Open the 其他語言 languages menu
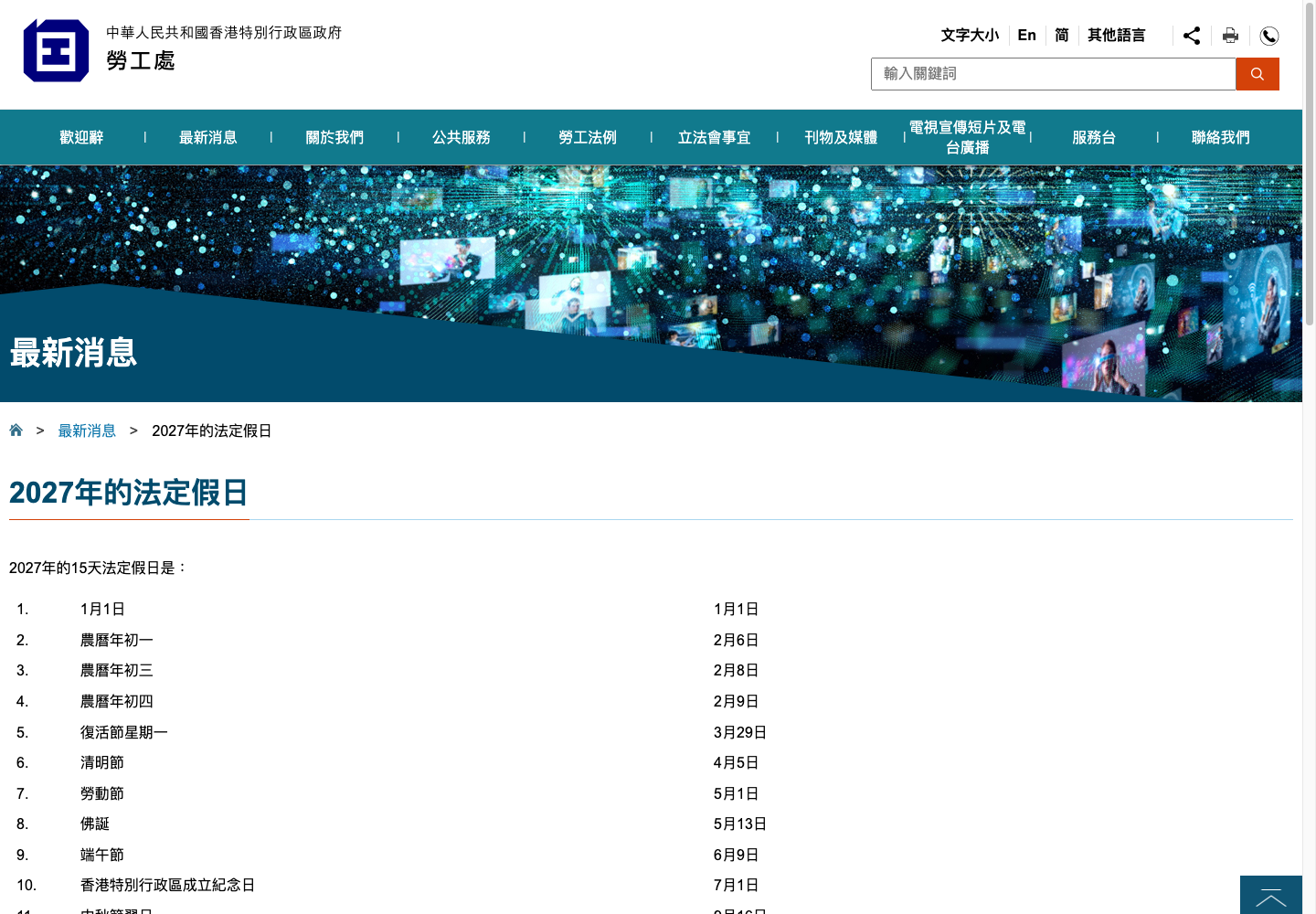The width and height of the screenshot is (1316, 914). click(1116, 36)
